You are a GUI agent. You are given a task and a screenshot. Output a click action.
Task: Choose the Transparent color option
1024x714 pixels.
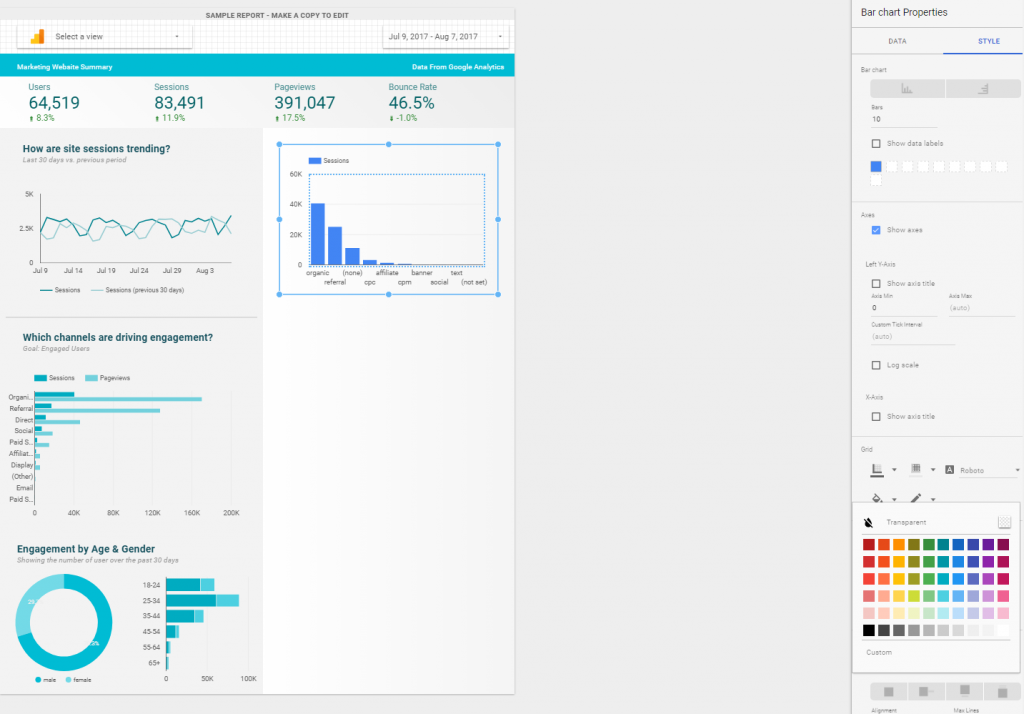pyautogui.click(x=906, y=522)
